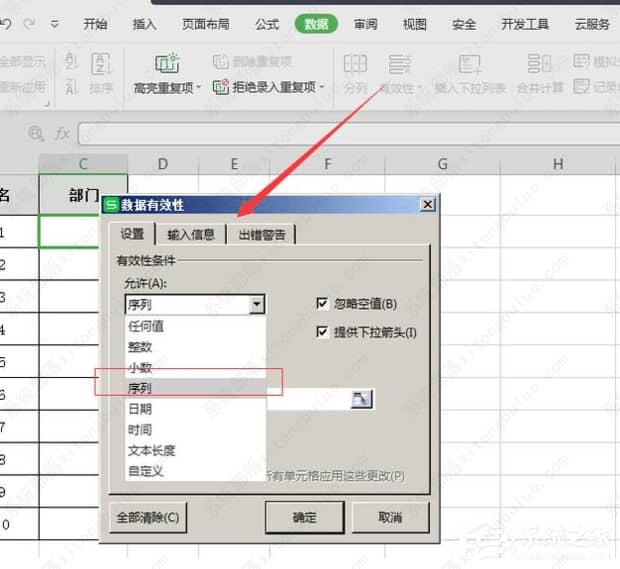Open the 开始 ribbon tab

point(95,24)
